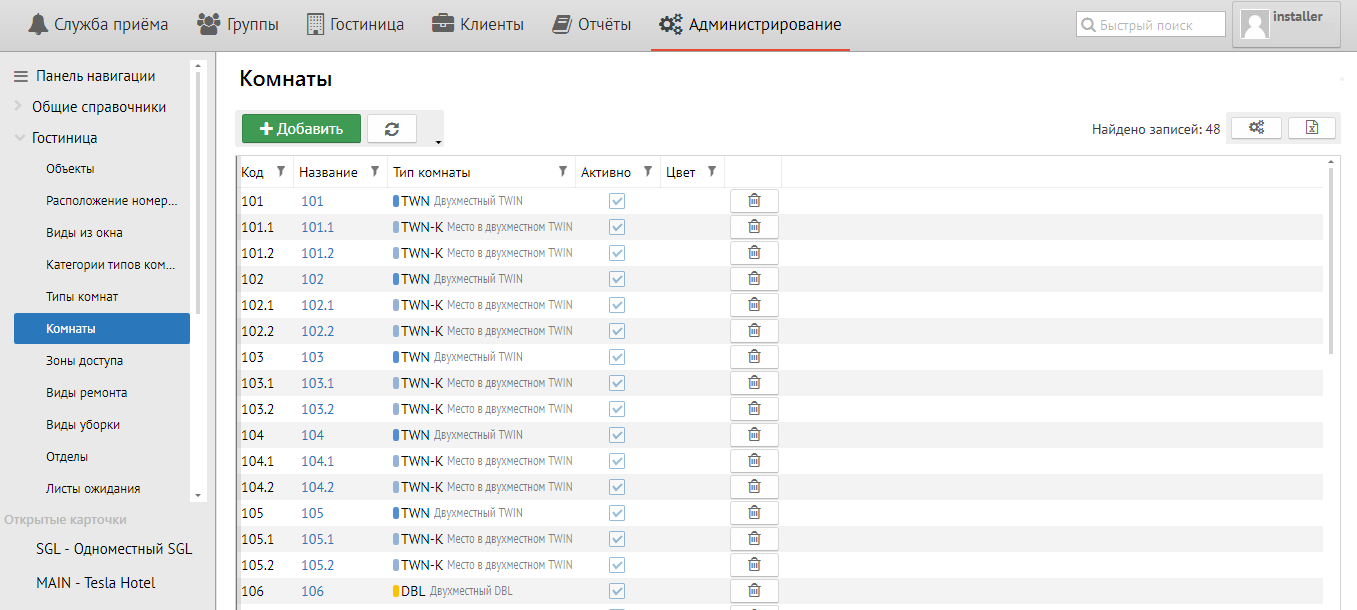Click sidebar scroll up arrow
The image size is (1357, 610).
pos(198,65)
